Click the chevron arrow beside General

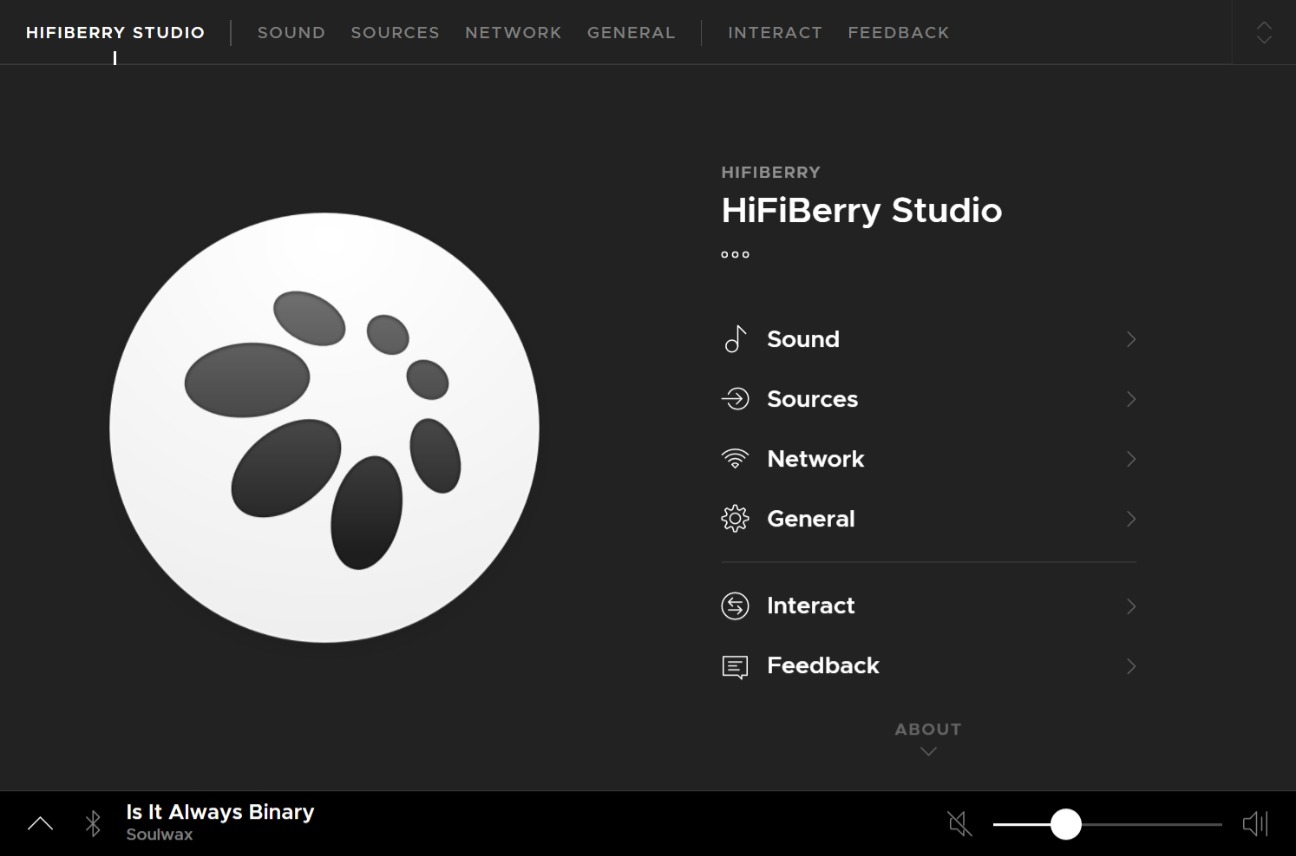[1131, 519]
